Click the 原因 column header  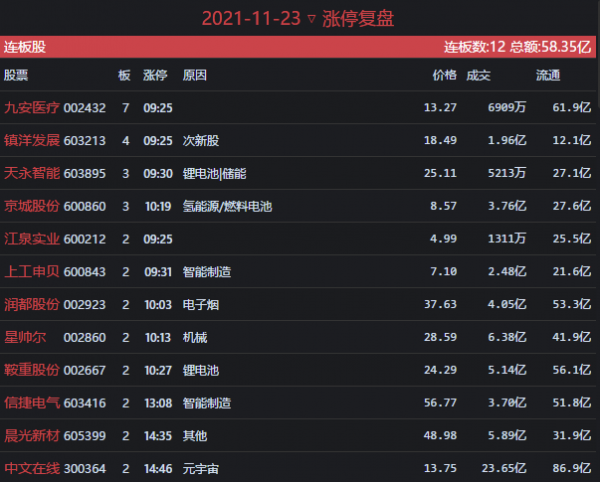click(x=194, y=75)
